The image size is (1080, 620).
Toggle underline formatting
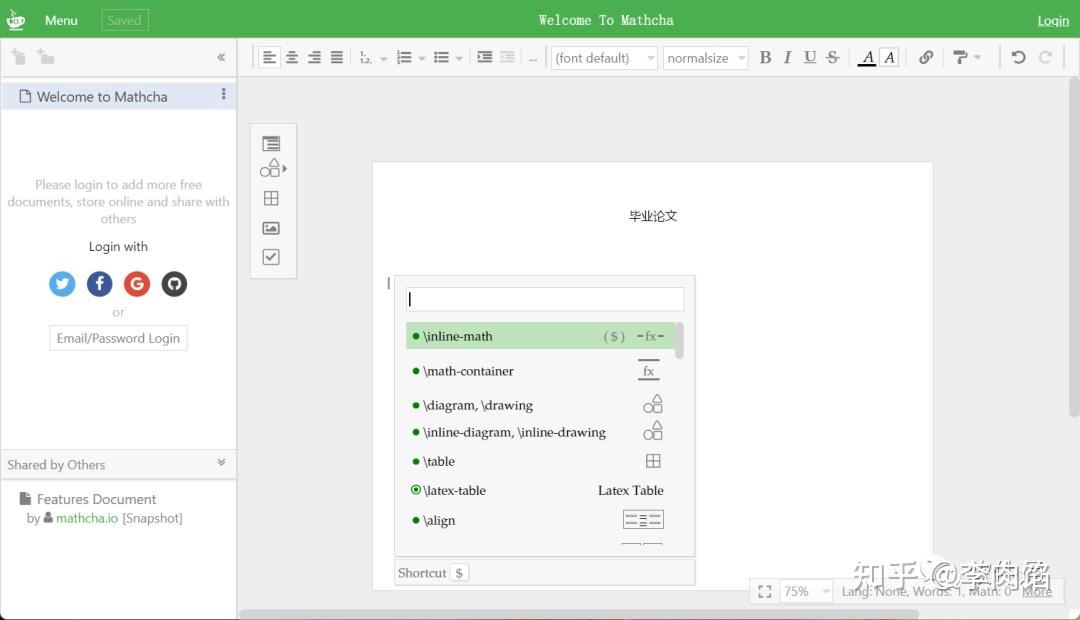pyautogui.click(x=810, y=57)
